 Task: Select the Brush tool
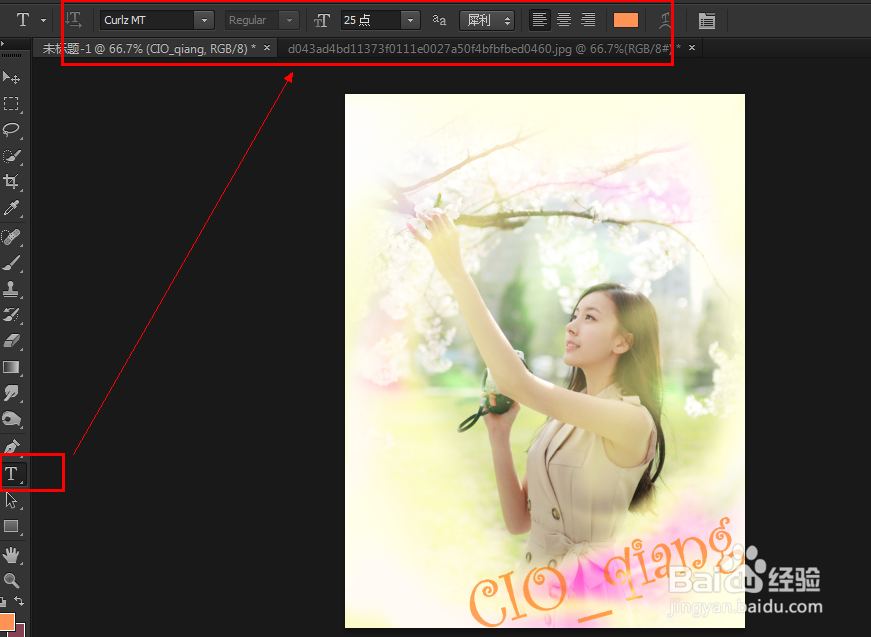pyautogui.click(x=11, y=263)
